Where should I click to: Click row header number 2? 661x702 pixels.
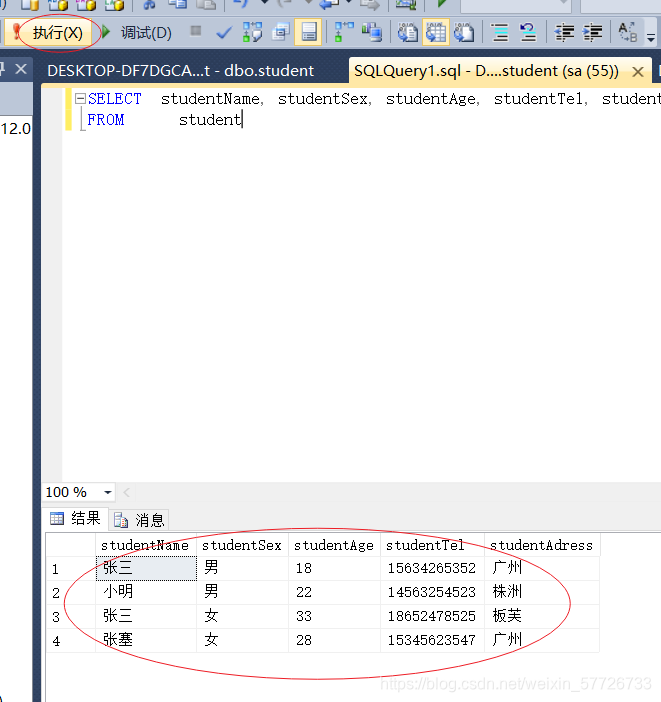point(71,592)
